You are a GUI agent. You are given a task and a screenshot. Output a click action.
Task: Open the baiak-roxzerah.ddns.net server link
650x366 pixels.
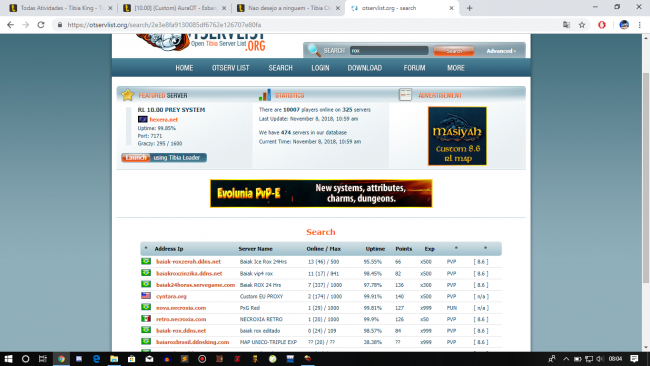coord(188,262)
